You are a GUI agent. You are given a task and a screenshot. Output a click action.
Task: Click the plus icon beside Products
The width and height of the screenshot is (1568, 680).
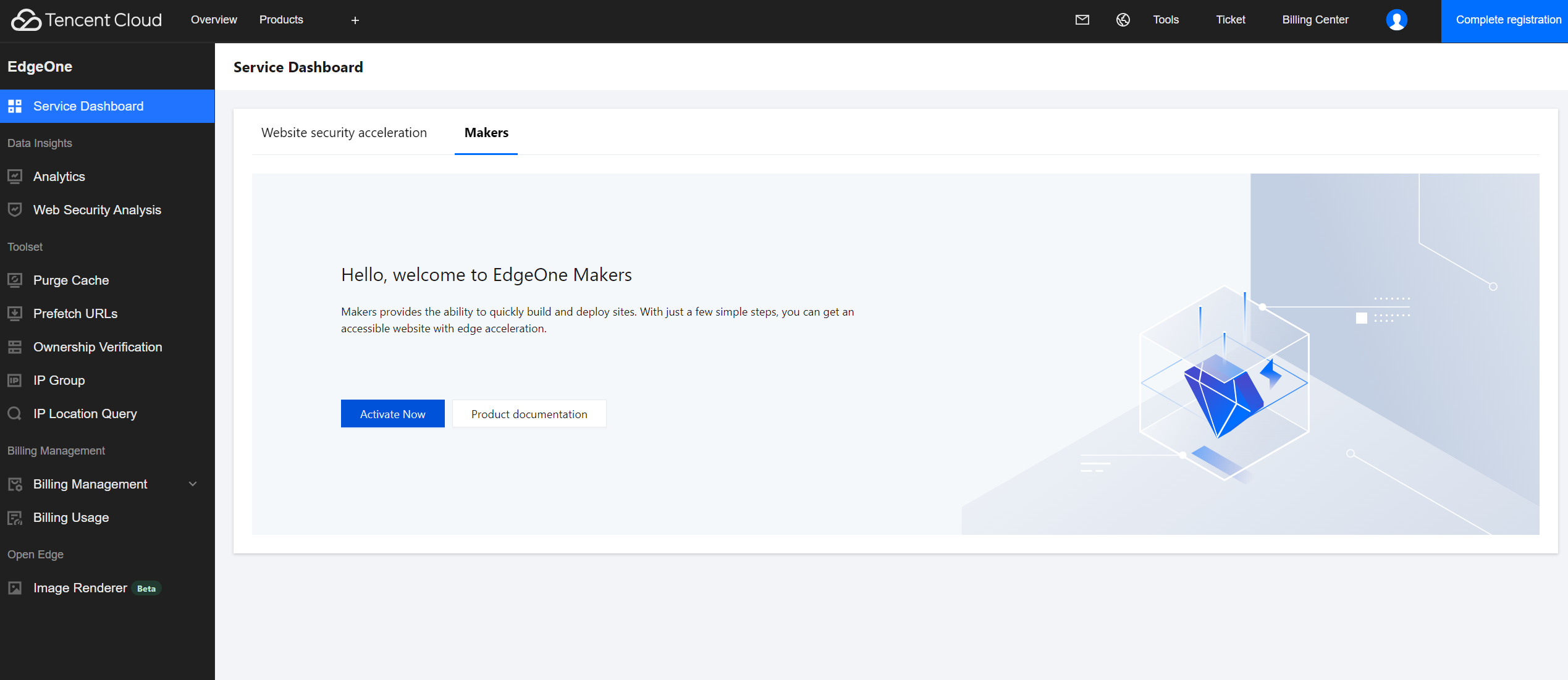(355, 20)
